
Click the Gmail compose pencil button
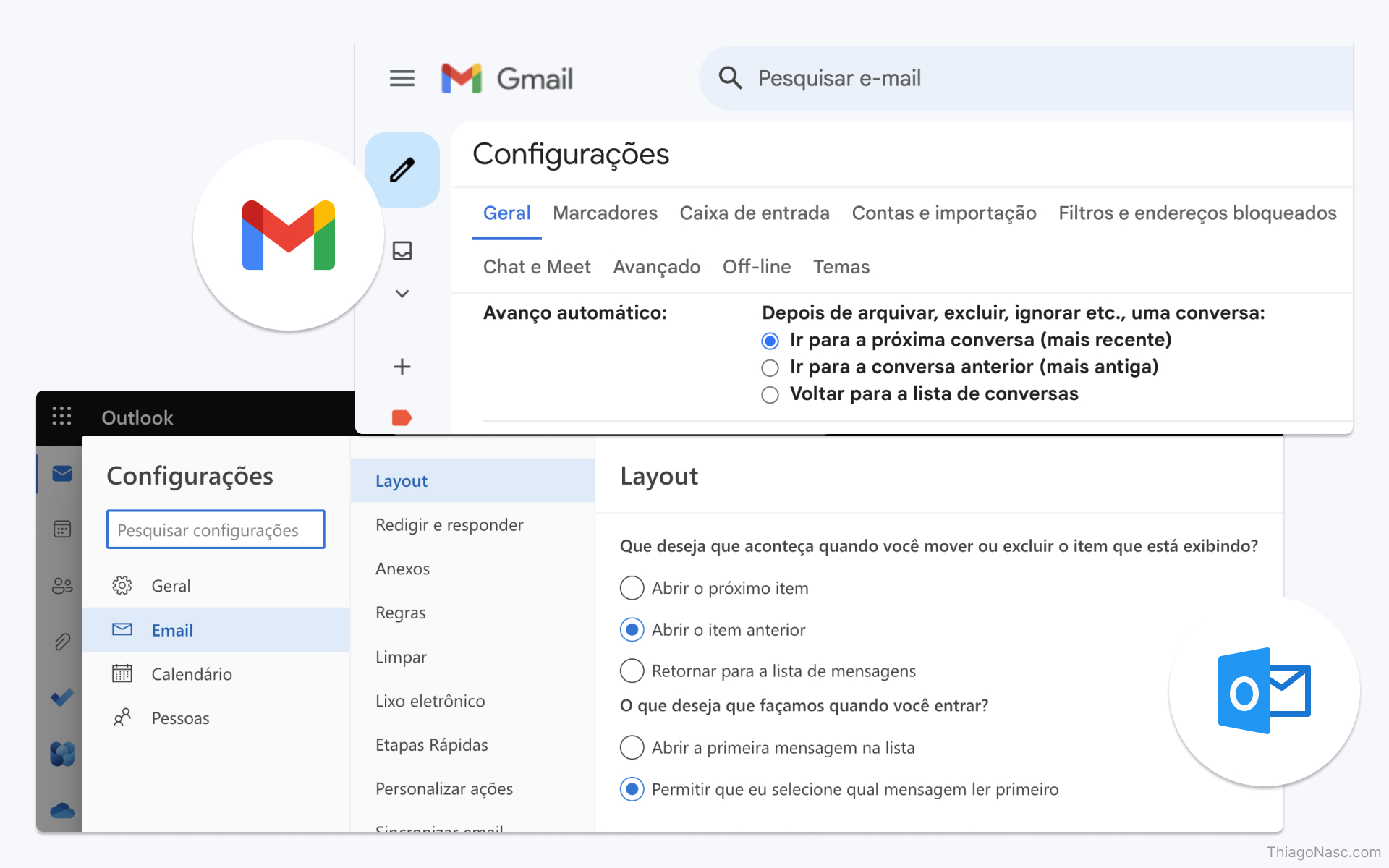pyautogui.click(x=402, y=170)
